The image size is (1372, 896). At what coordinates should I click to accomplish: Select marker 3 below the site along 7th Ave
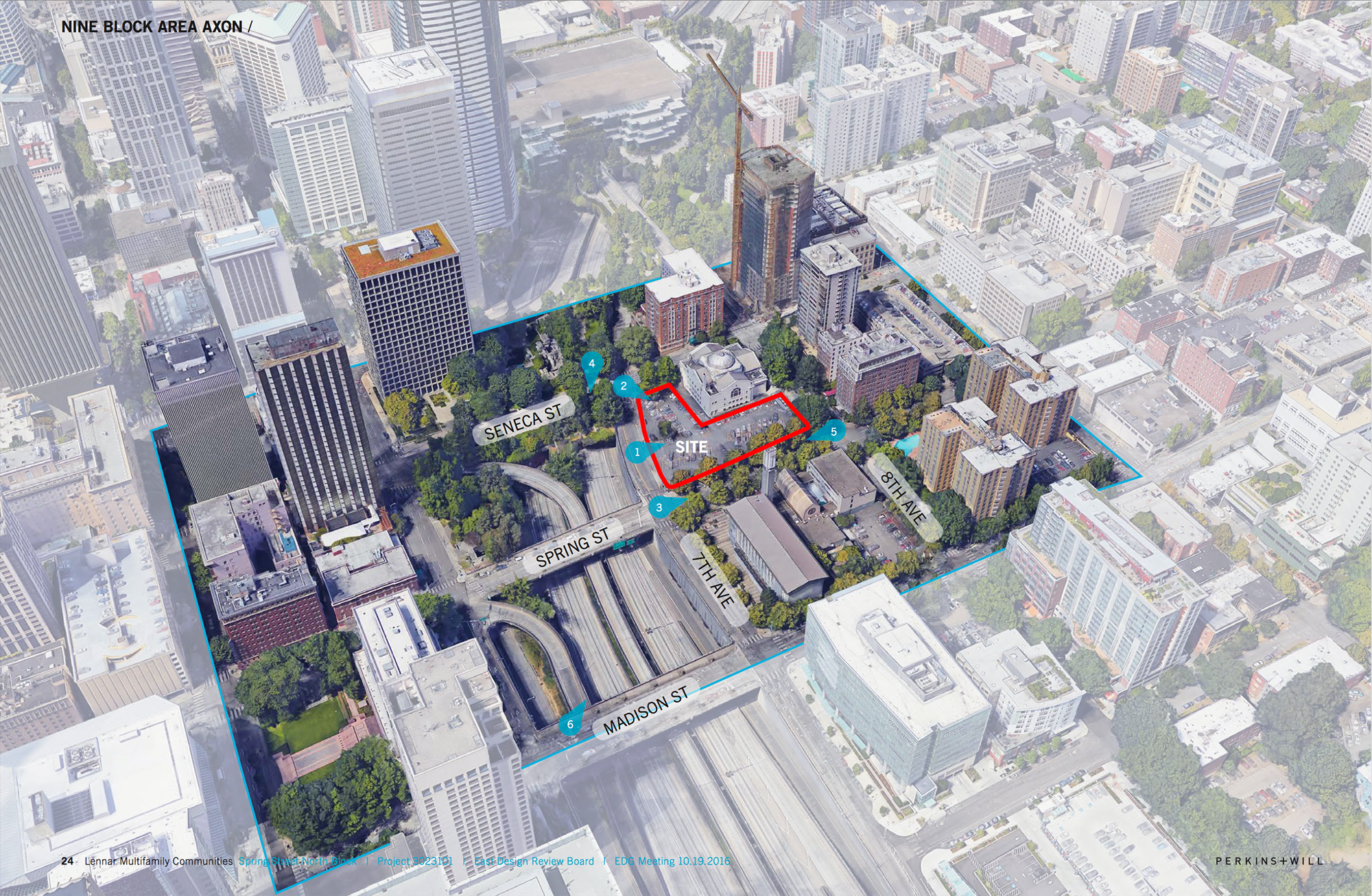coord(659,506)
